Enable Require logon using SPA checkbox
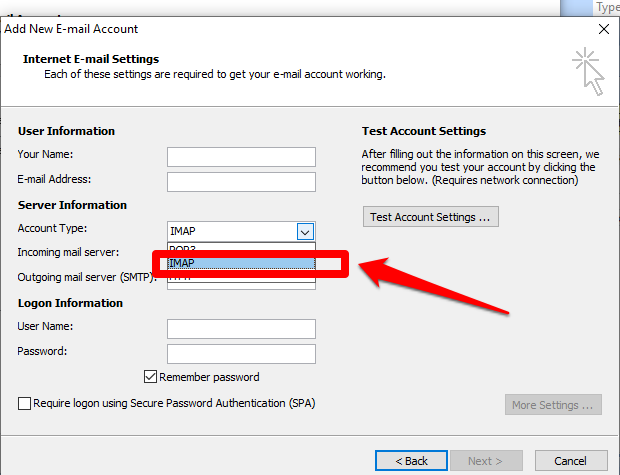The width and height of the screenshot is (620, 475). 24,403
